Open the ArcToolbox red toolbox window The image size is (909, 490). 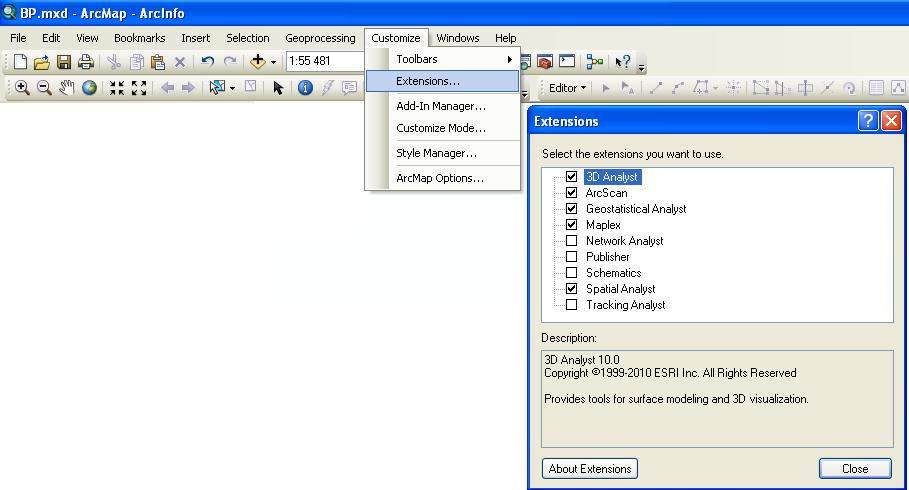[x=544, y=61]
